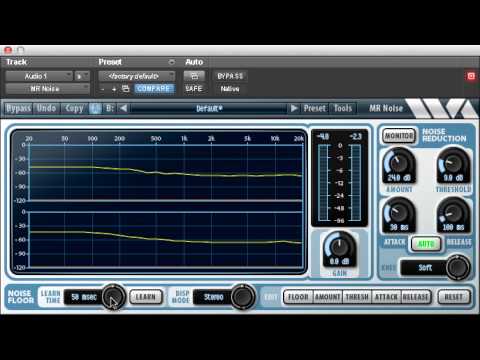This screenshot has height=360, width=480.
Task: Click the Attack knob
Action: [399, 212]
